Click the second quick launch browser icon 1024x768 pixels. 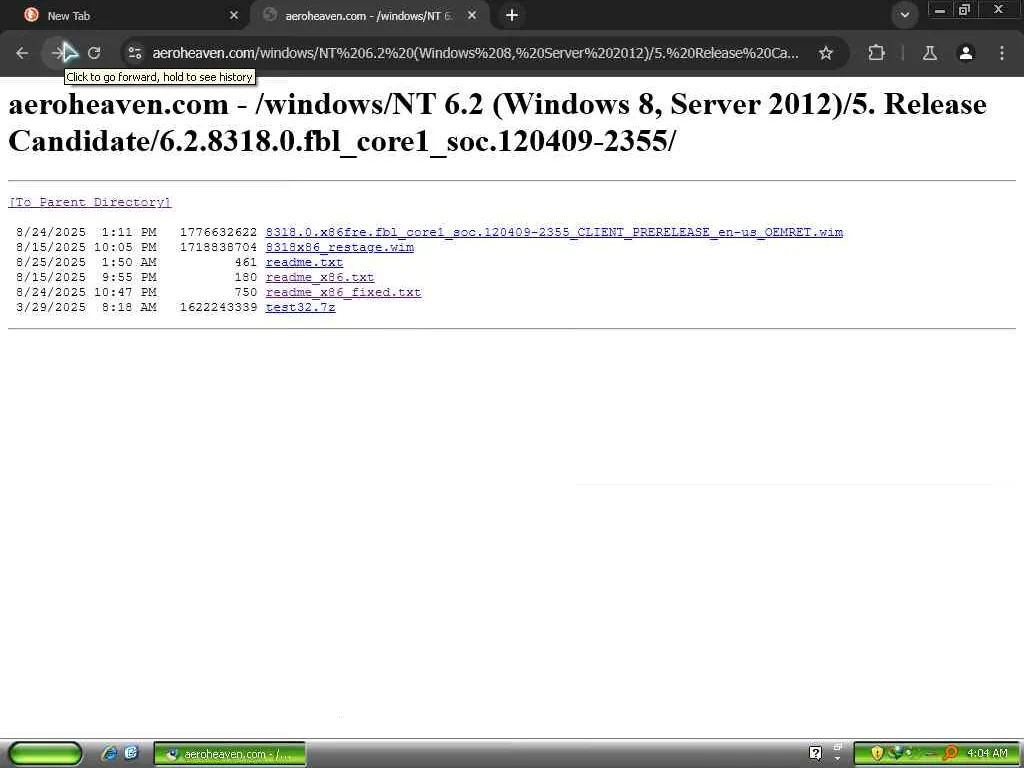(x=131, y=753)
